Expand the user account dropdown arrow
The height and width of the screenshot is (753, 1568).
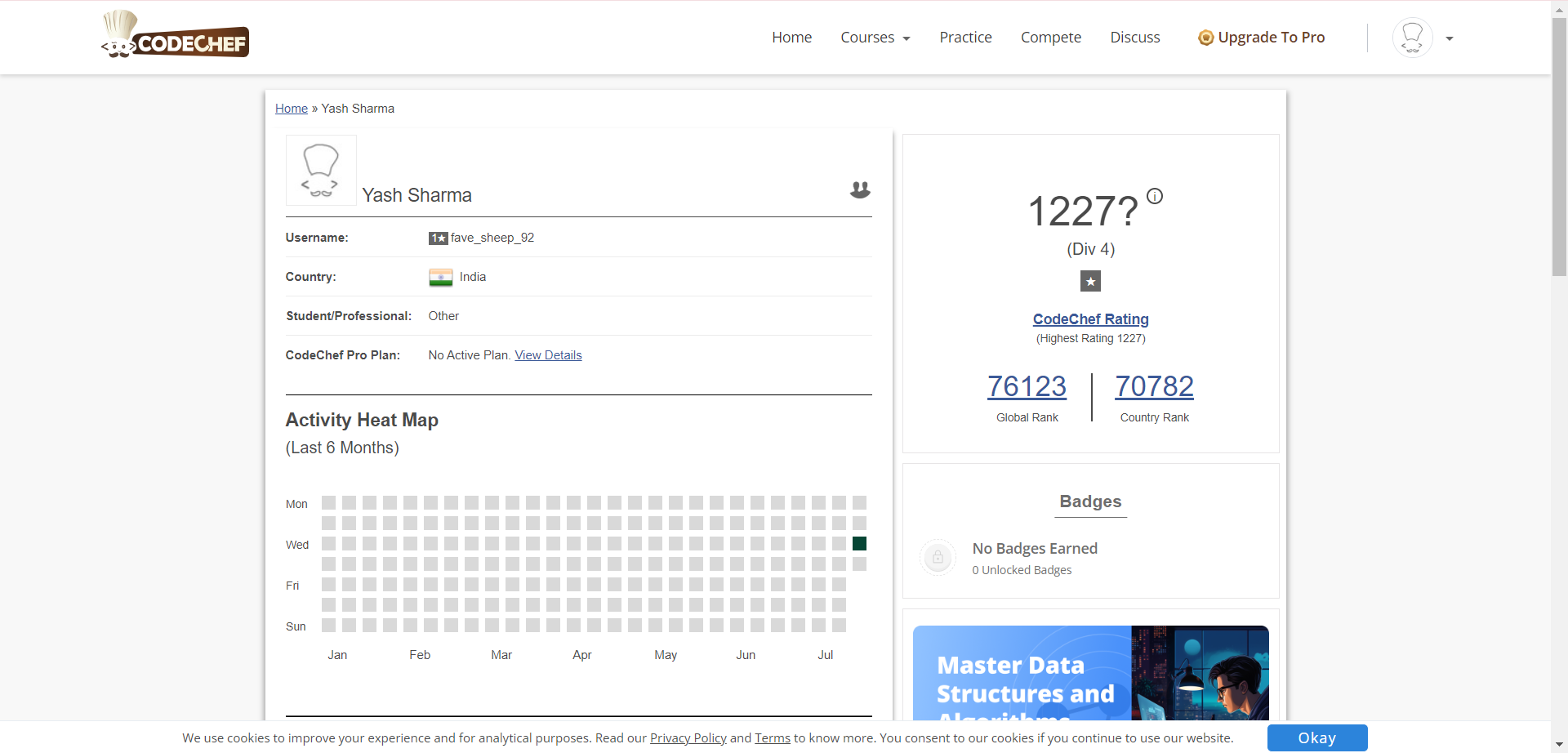(x=1450, y=38)
